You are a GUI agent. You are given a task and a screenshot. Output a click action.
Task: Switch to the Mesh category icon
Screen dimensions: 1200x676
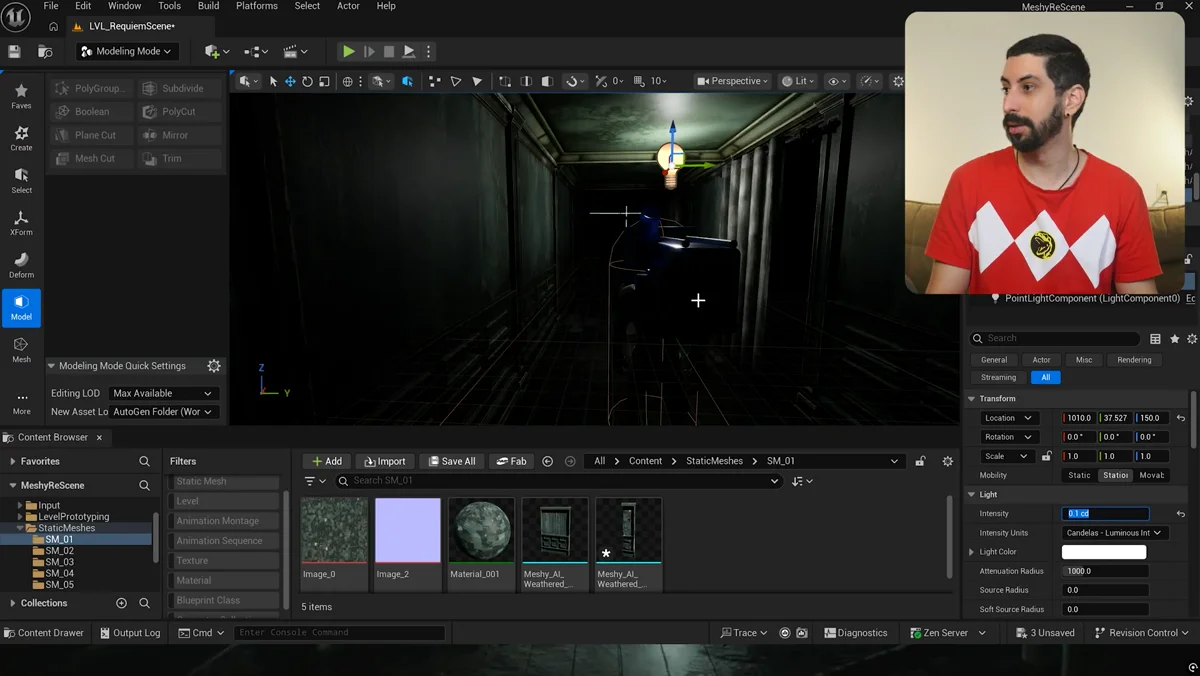[x=22, y=347]
